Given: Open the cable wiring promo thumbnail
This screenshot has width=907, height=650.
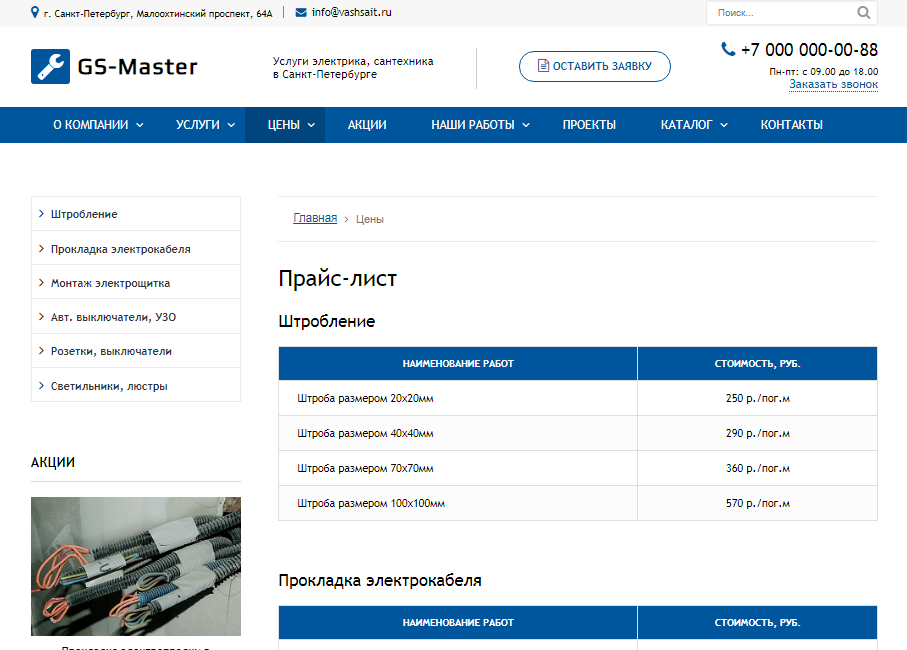Looking at the screenshot, I should [x=136, y=566].
